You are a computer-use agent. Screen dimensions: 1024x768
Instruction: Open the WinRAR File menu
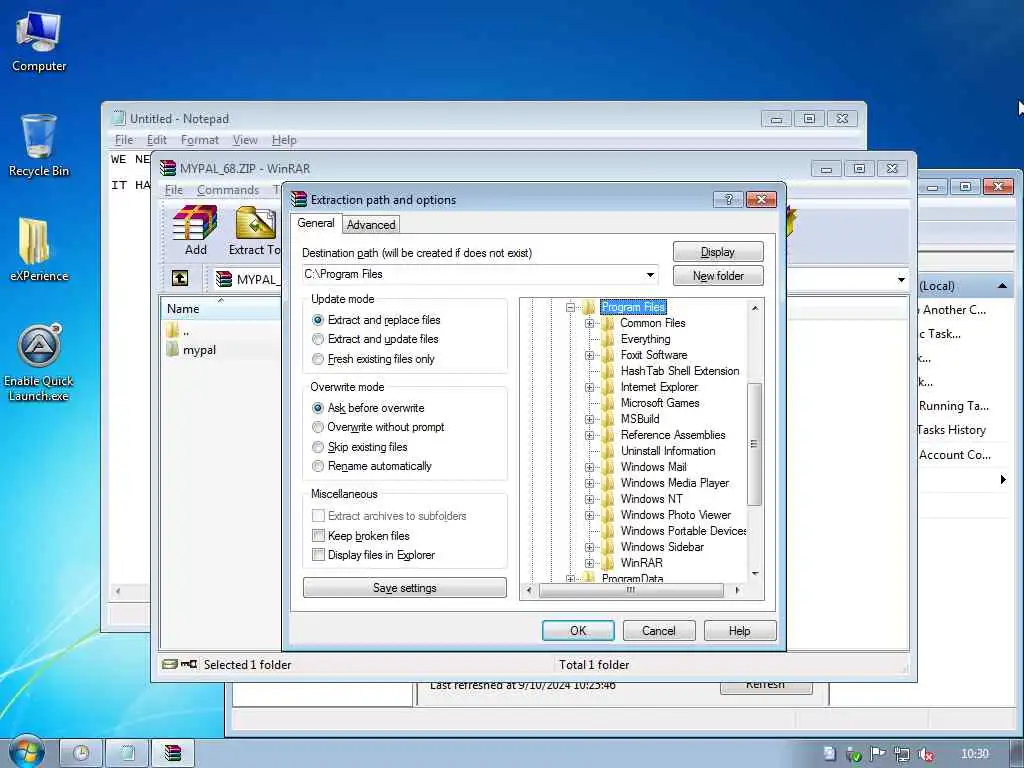tap(174, 189)
